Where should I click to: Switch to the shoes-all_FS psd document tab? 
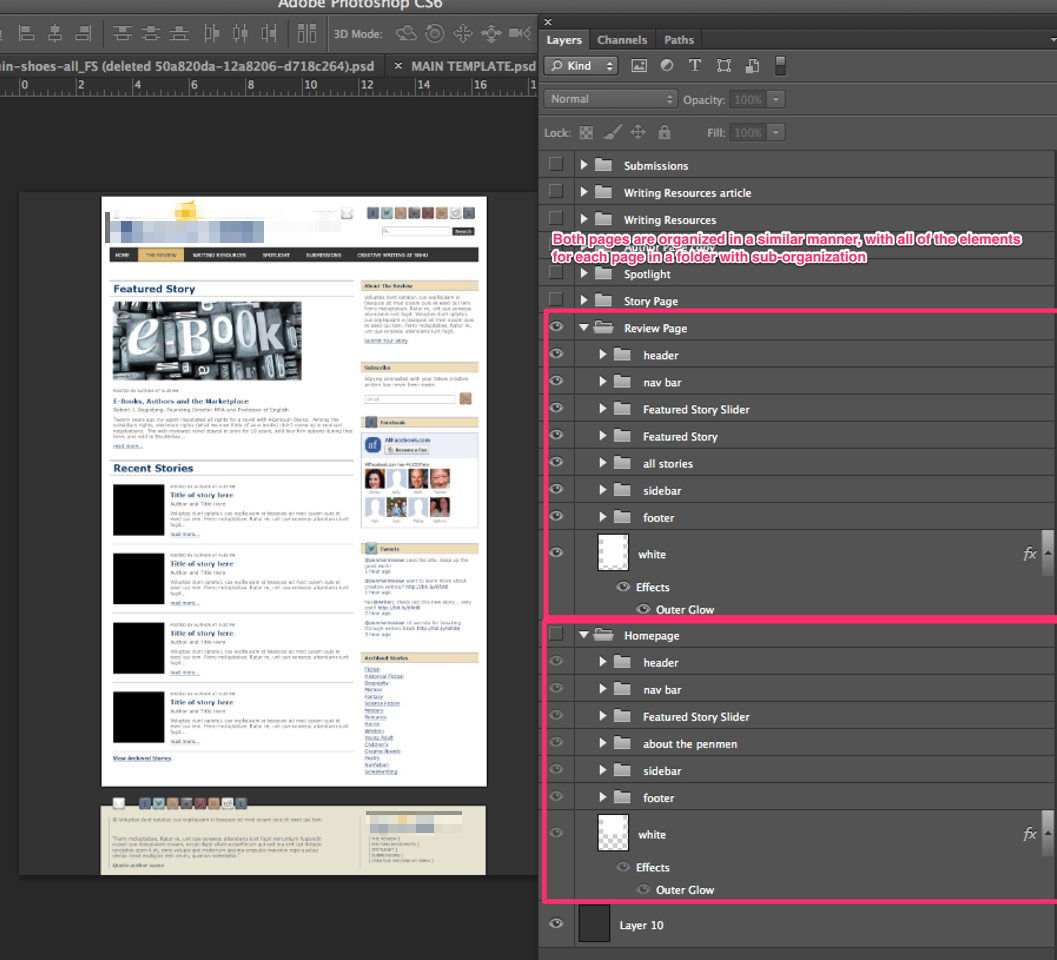coord(187,66)
